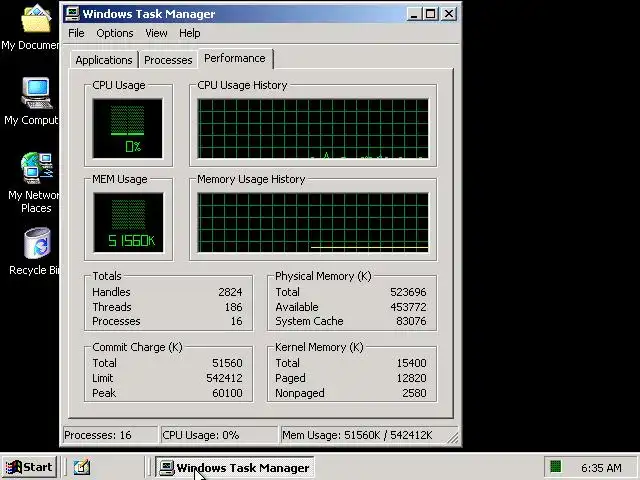Switch to the Applications tab
This screenshot has width=640, height=480.
104,60
